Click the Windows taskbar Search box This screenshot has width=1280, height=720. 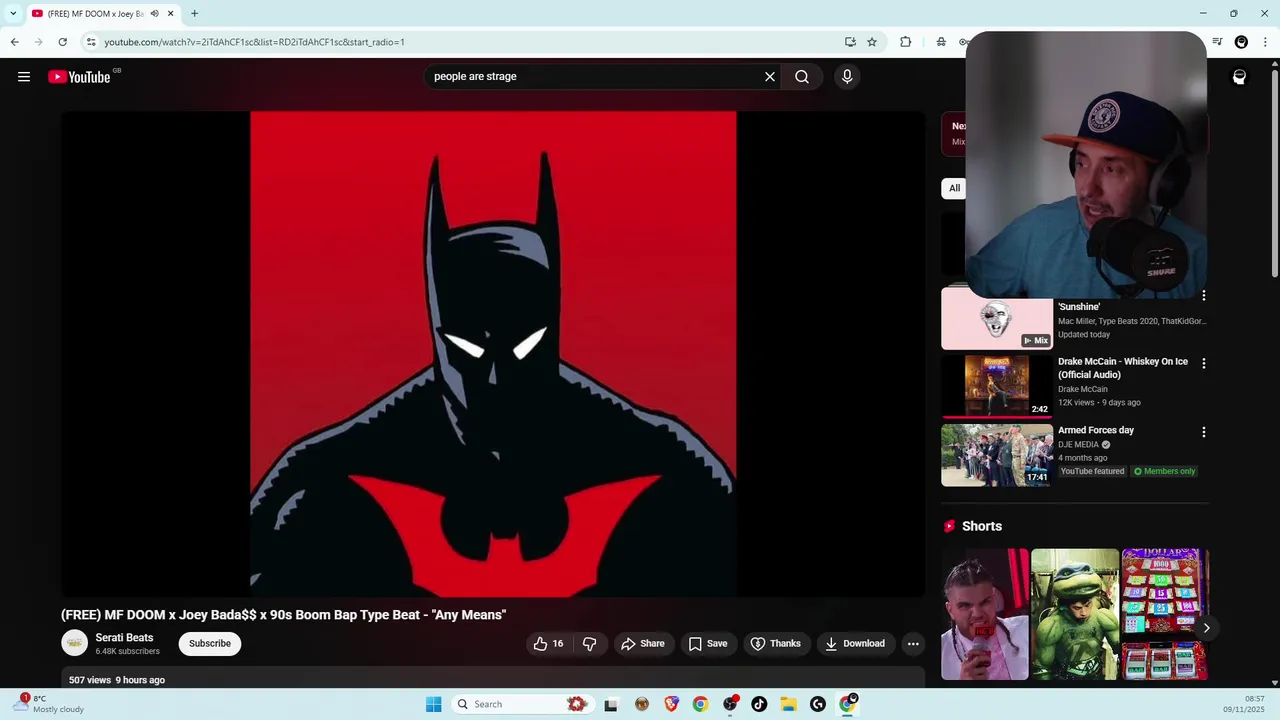[x=521, y=704]
